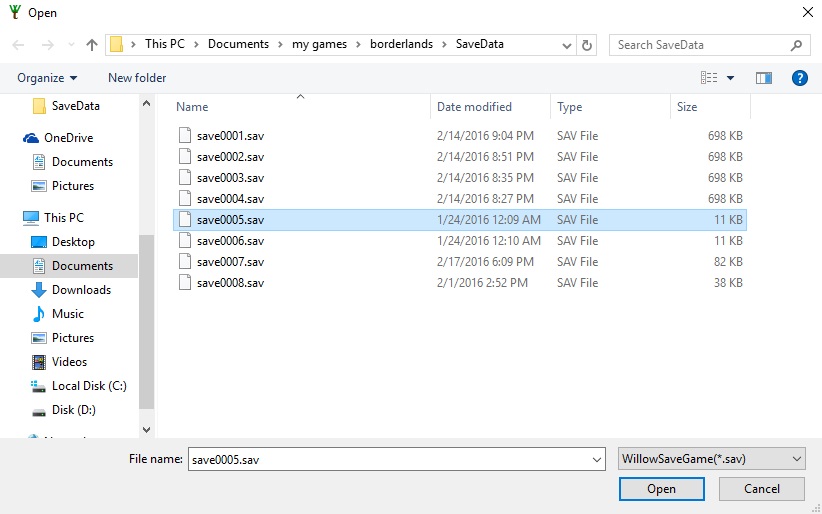Select the OneDrive cloud icon in sidebar
Viewport: 822px width, 514px height.
click(32, 138)
